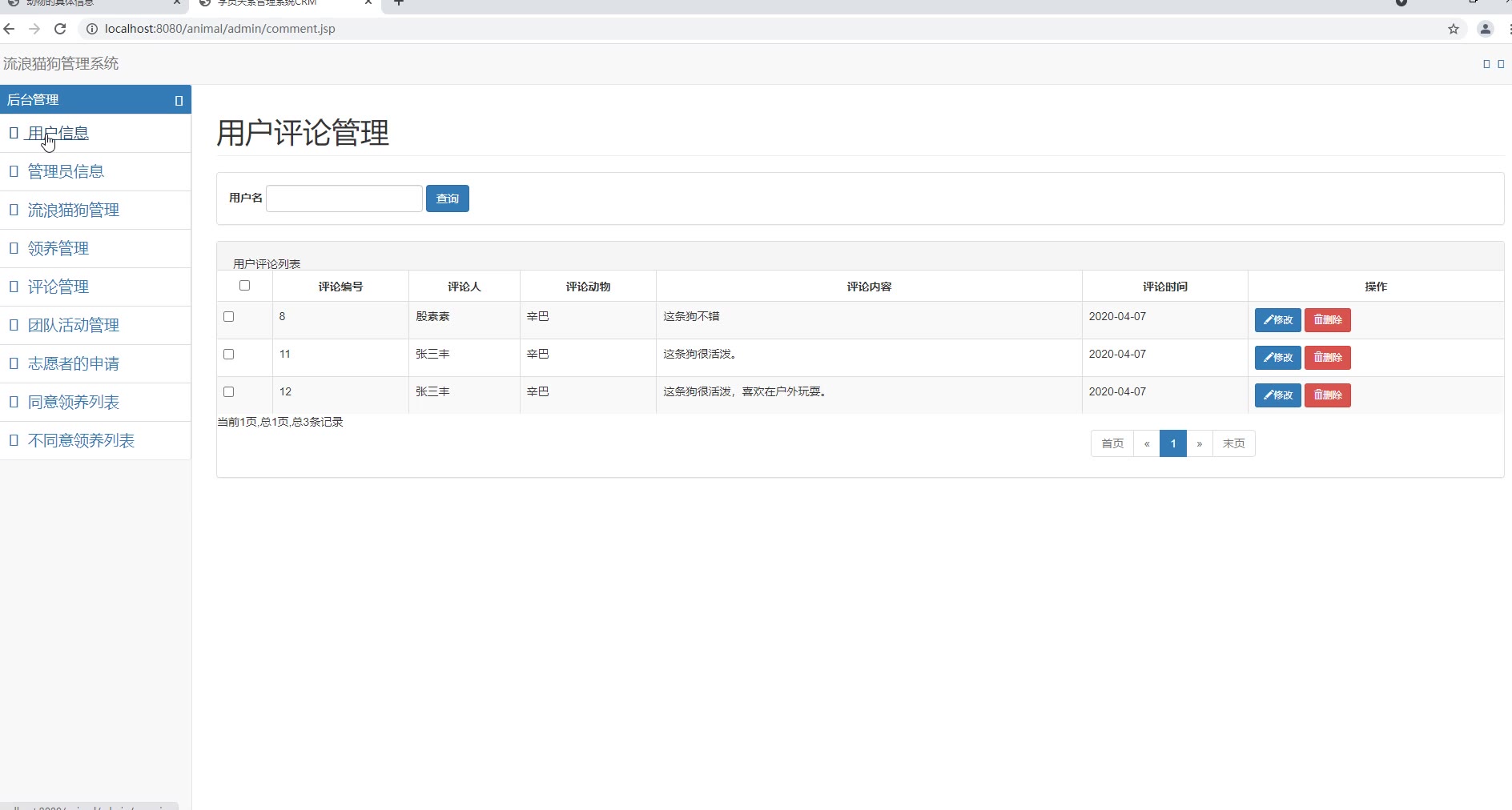The image size is (1512, 810).
Task: Go to the previous page with the « arrow
Action: click(1147, 443)
